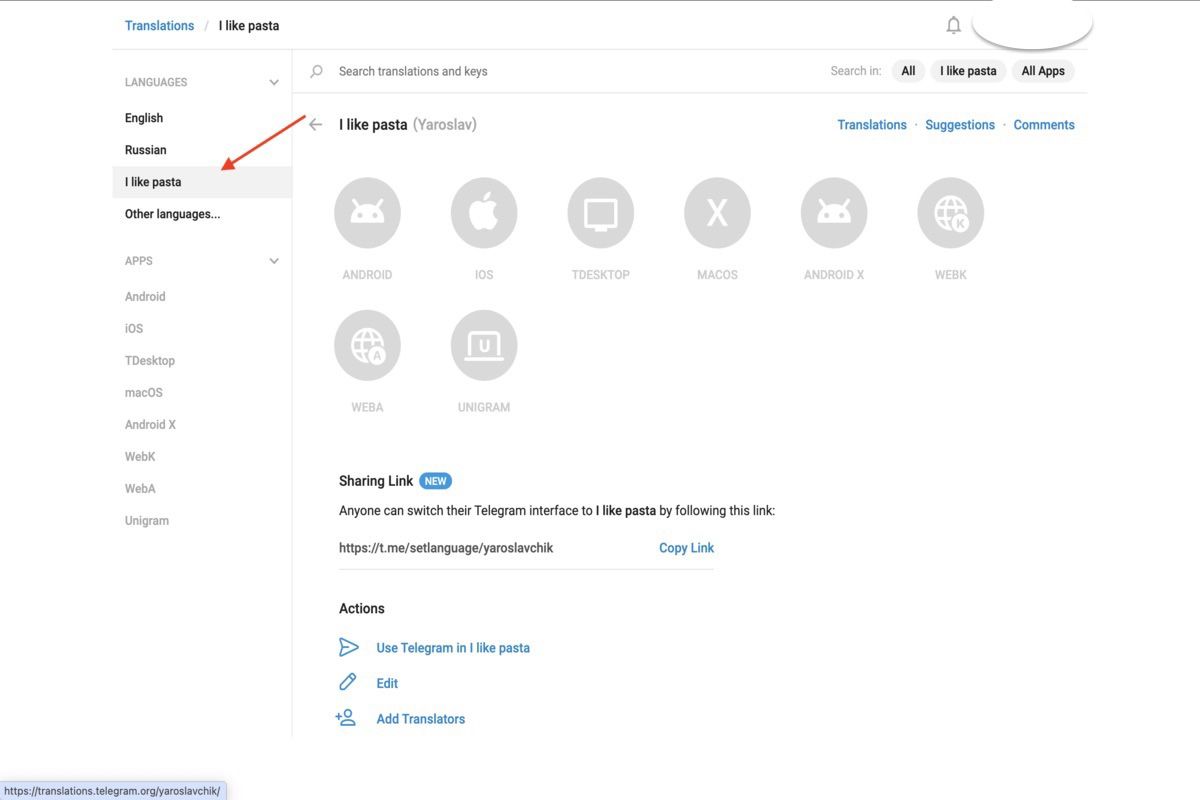
Task: Focus the search translations and keys field
Action: click(x=560, y=71)
